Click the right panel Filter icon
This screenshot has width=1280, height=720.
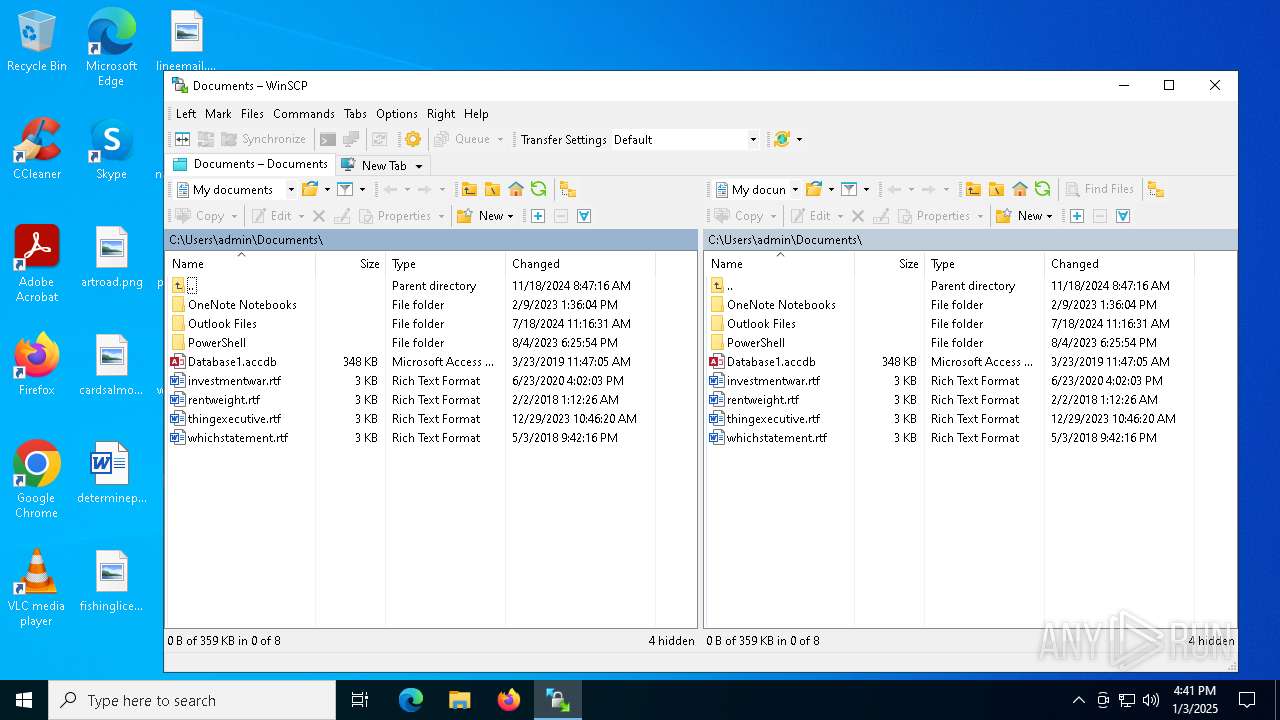(849, 189)
